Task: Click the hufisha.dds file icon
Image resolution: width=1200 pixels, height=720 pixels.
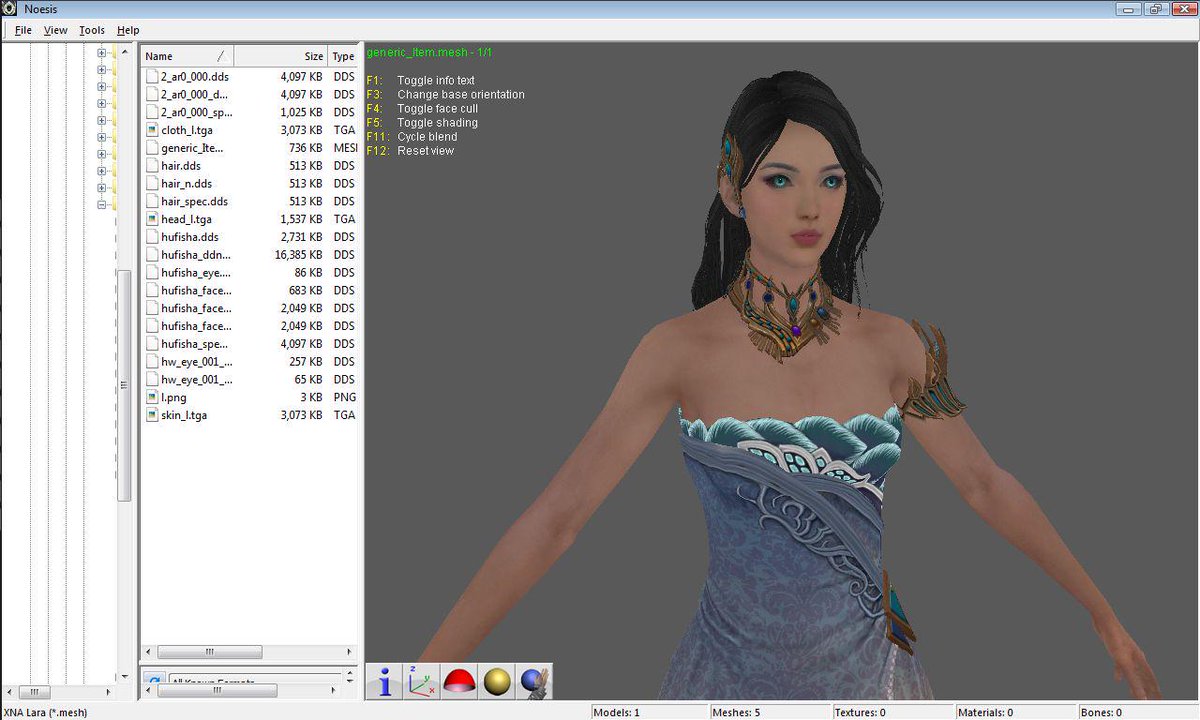Action: [153, 237]
